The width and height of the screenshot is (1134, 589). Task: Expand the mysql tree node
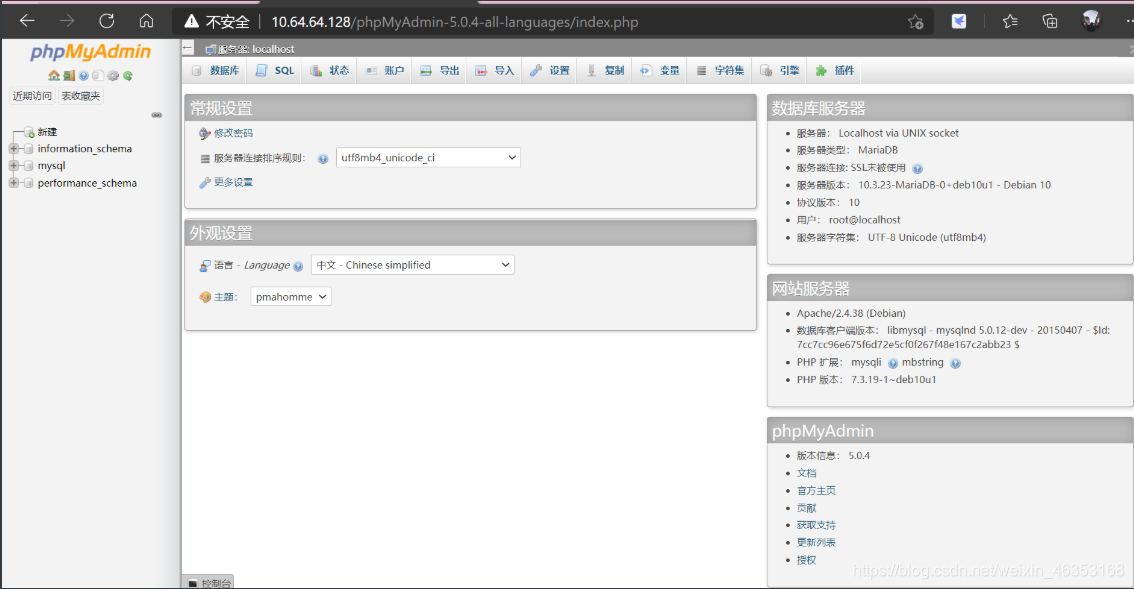[13, 166]
